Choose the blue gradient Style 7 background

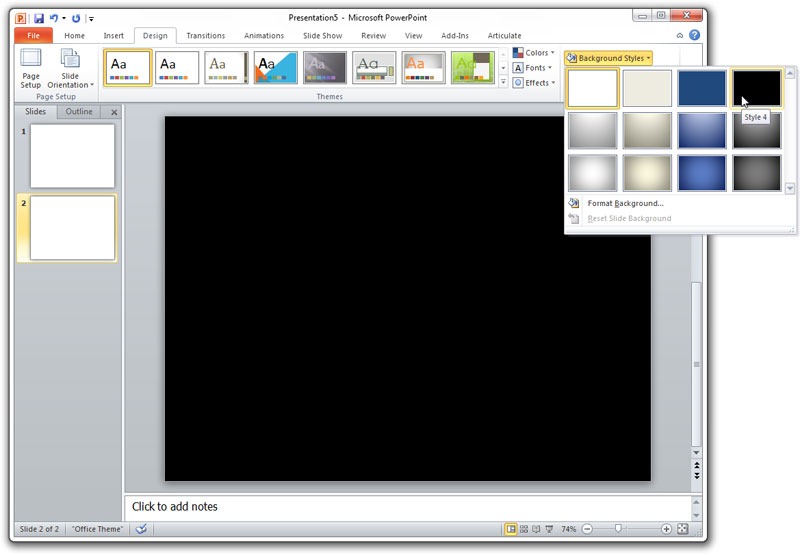point(702,131)
